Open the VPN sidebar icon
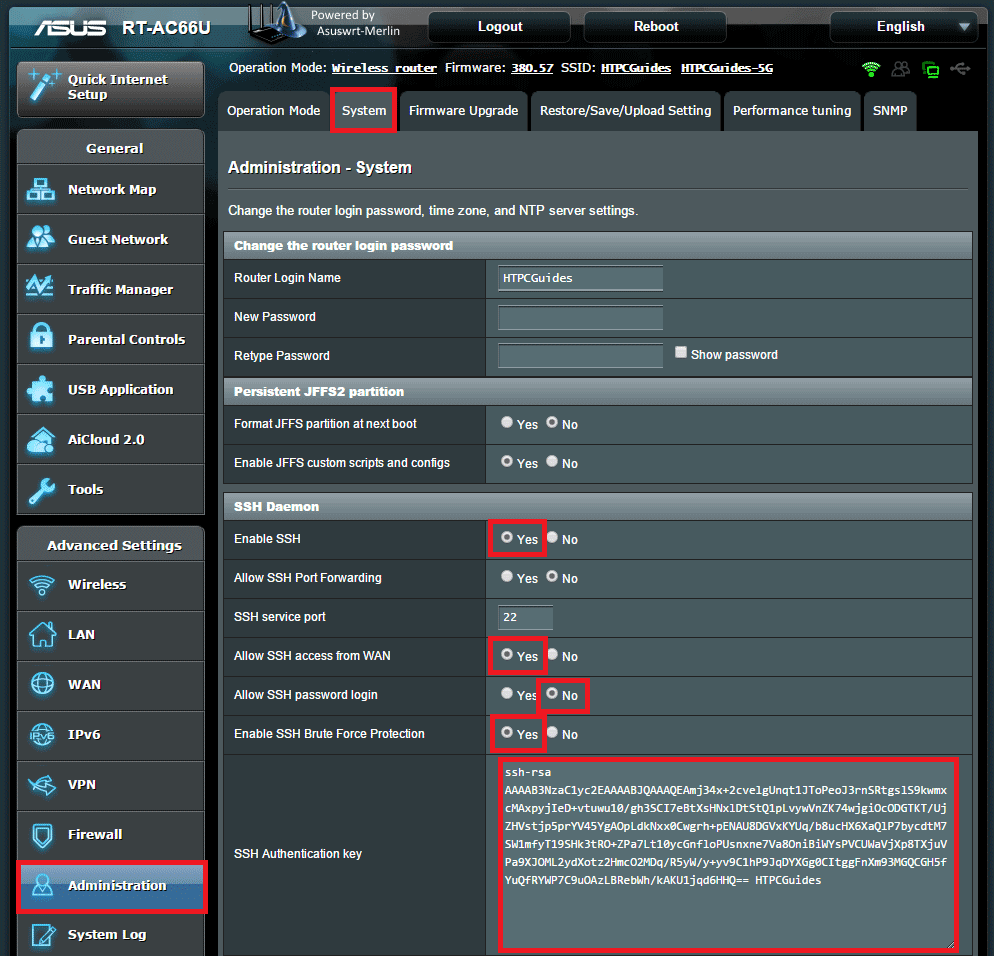 click(42, 784)
